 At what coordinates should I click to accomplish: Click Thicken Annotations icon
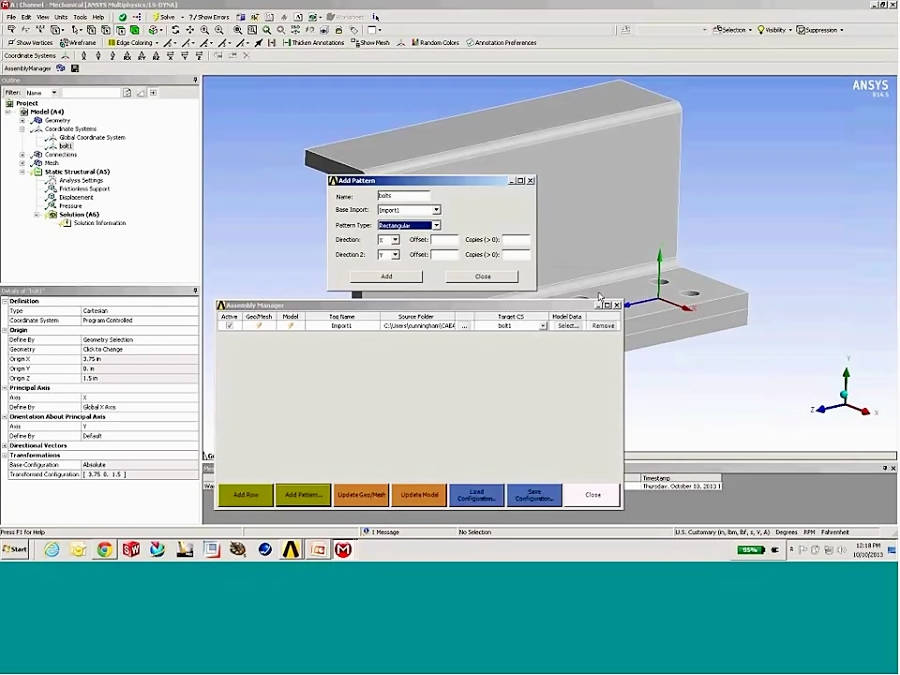tap(286, 42)
